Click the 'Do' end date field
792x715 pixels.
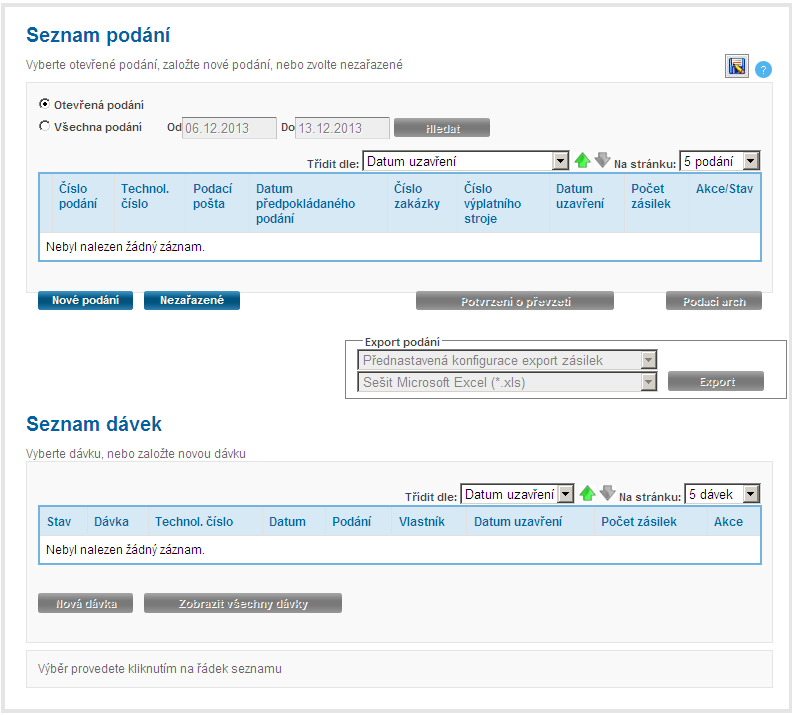click(342, 128)
